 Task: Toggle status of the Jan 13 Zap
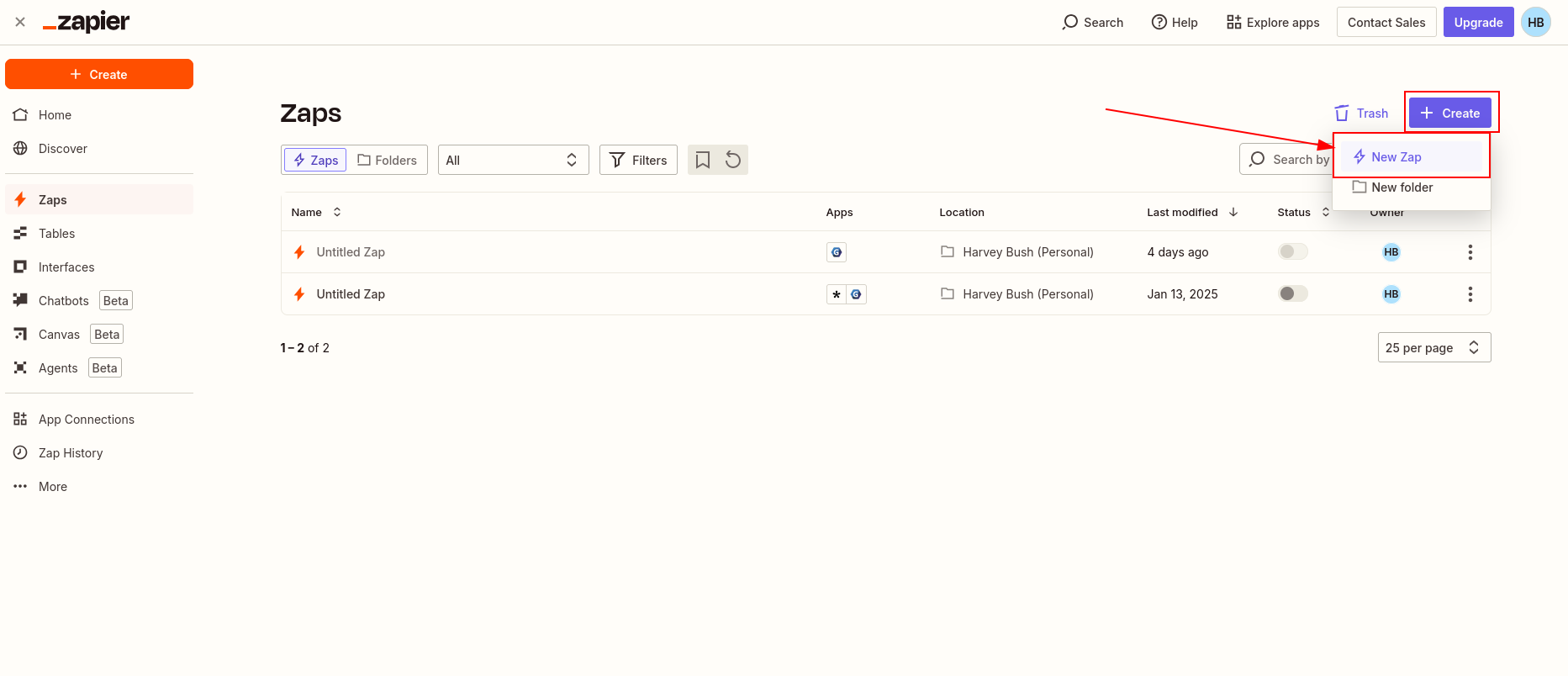1293,293
